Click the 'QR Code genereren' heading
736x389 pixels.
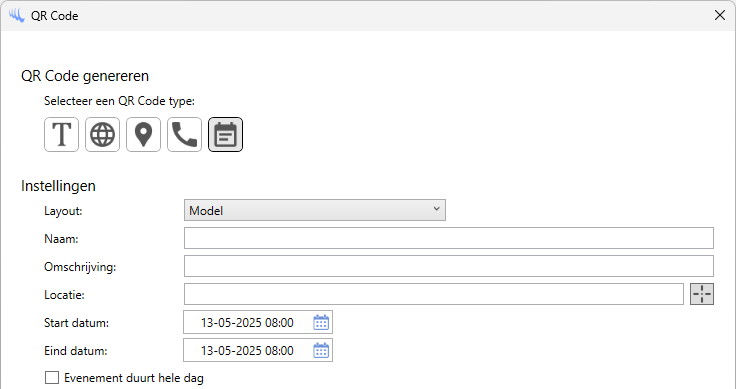tap(85, 76)
